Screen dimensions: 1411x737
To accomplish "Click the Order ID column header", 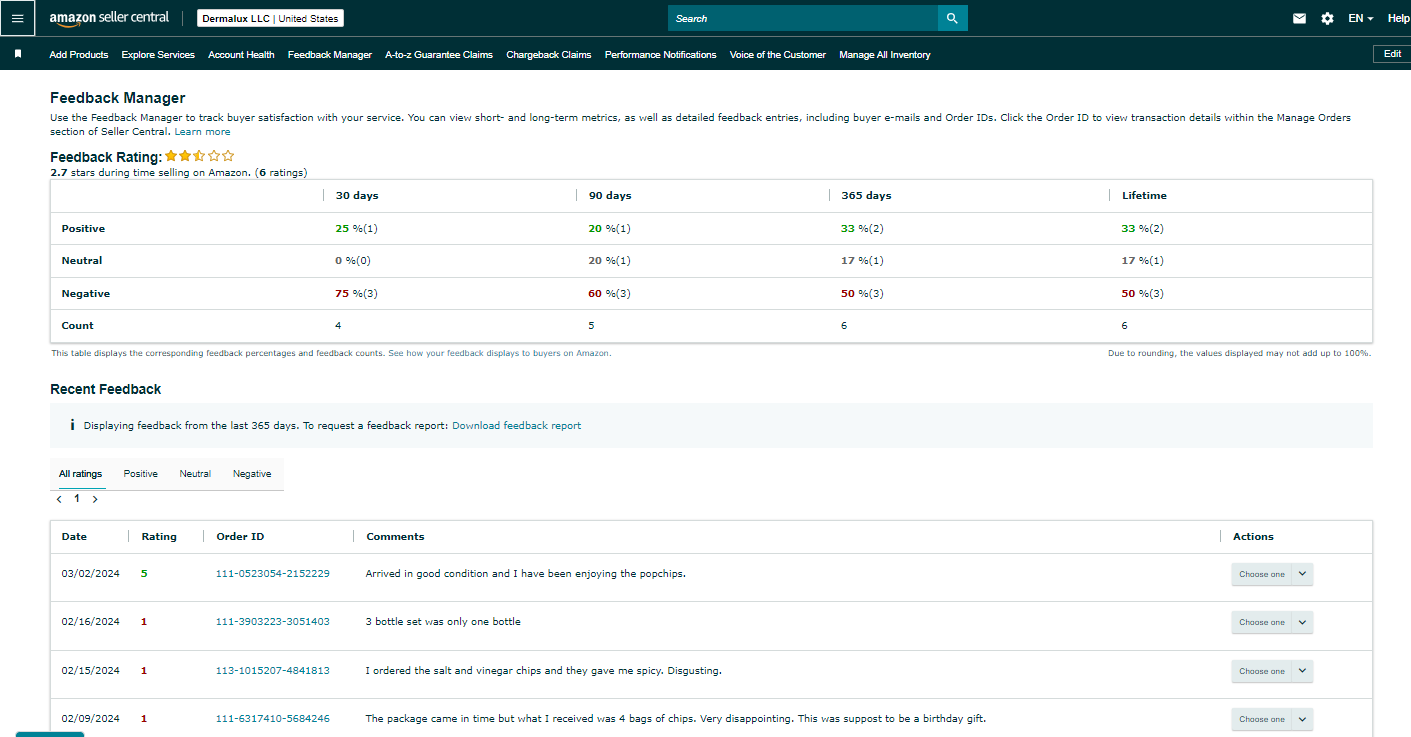I will click(240, 537).
